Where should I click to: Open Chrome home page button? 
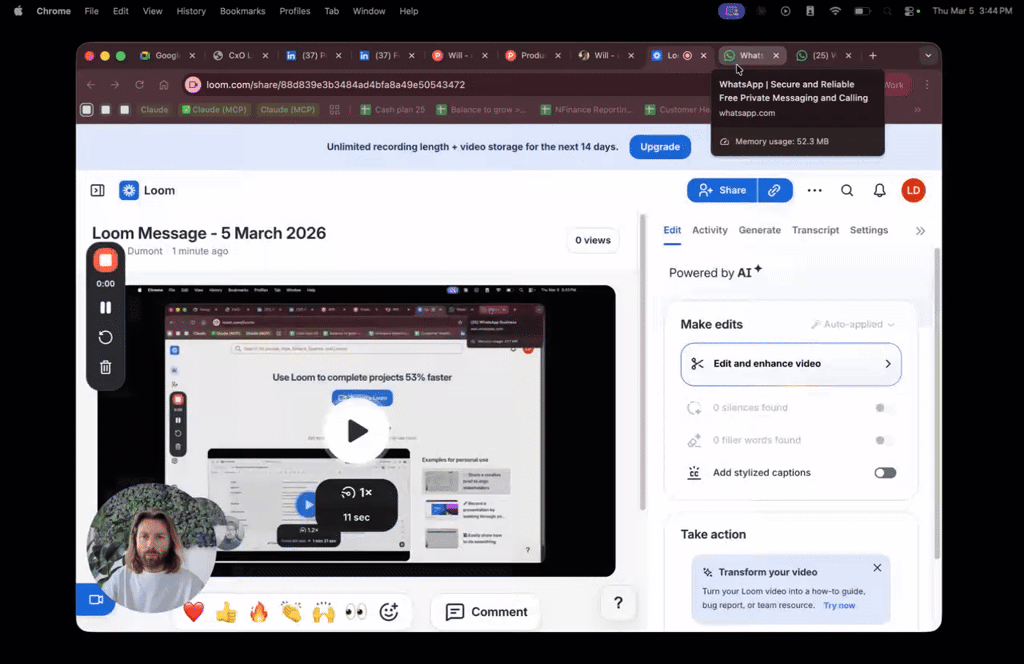pos(163,85)
